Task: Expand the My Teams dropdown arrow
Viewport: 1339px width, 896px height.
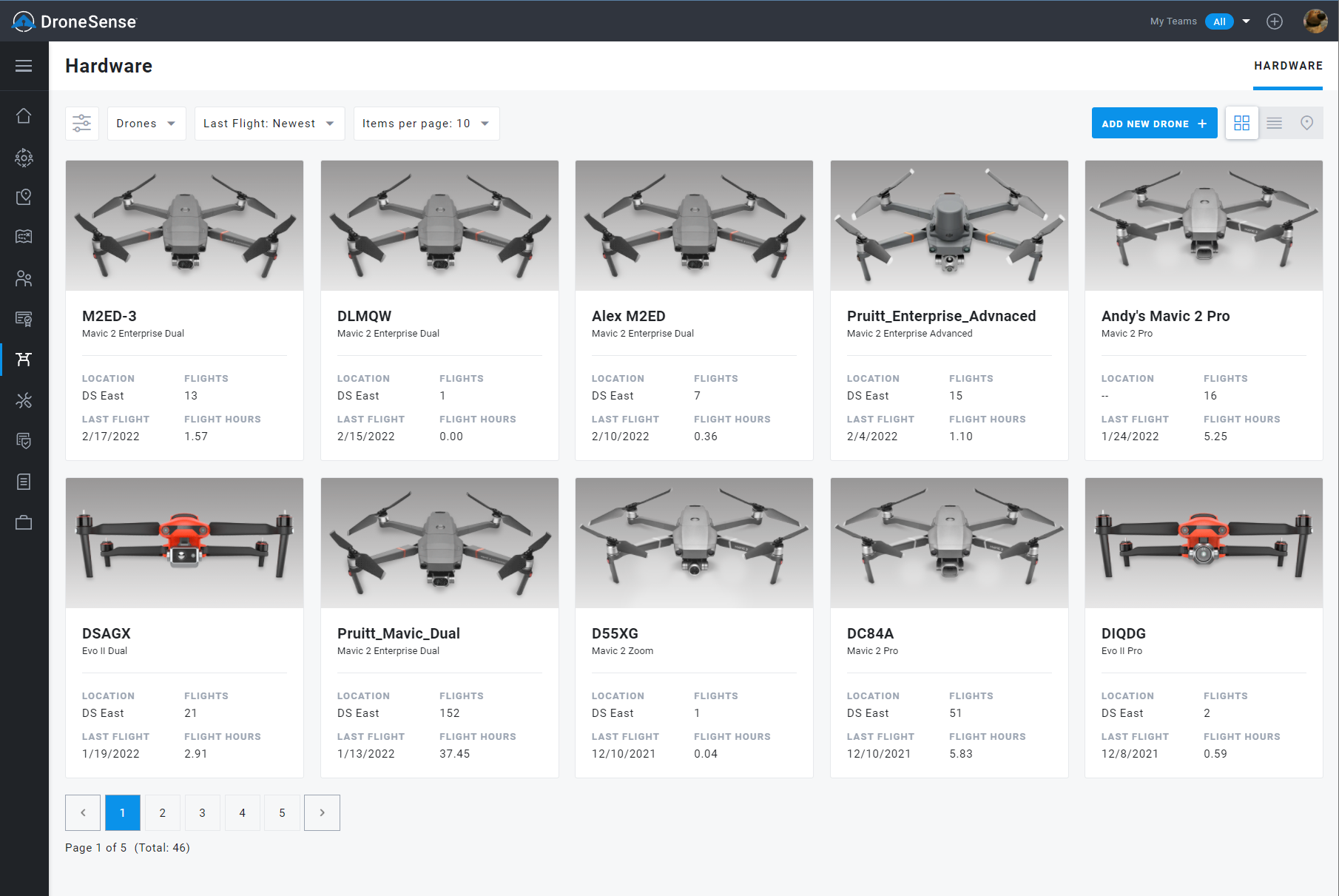Action: [1247, 21]
